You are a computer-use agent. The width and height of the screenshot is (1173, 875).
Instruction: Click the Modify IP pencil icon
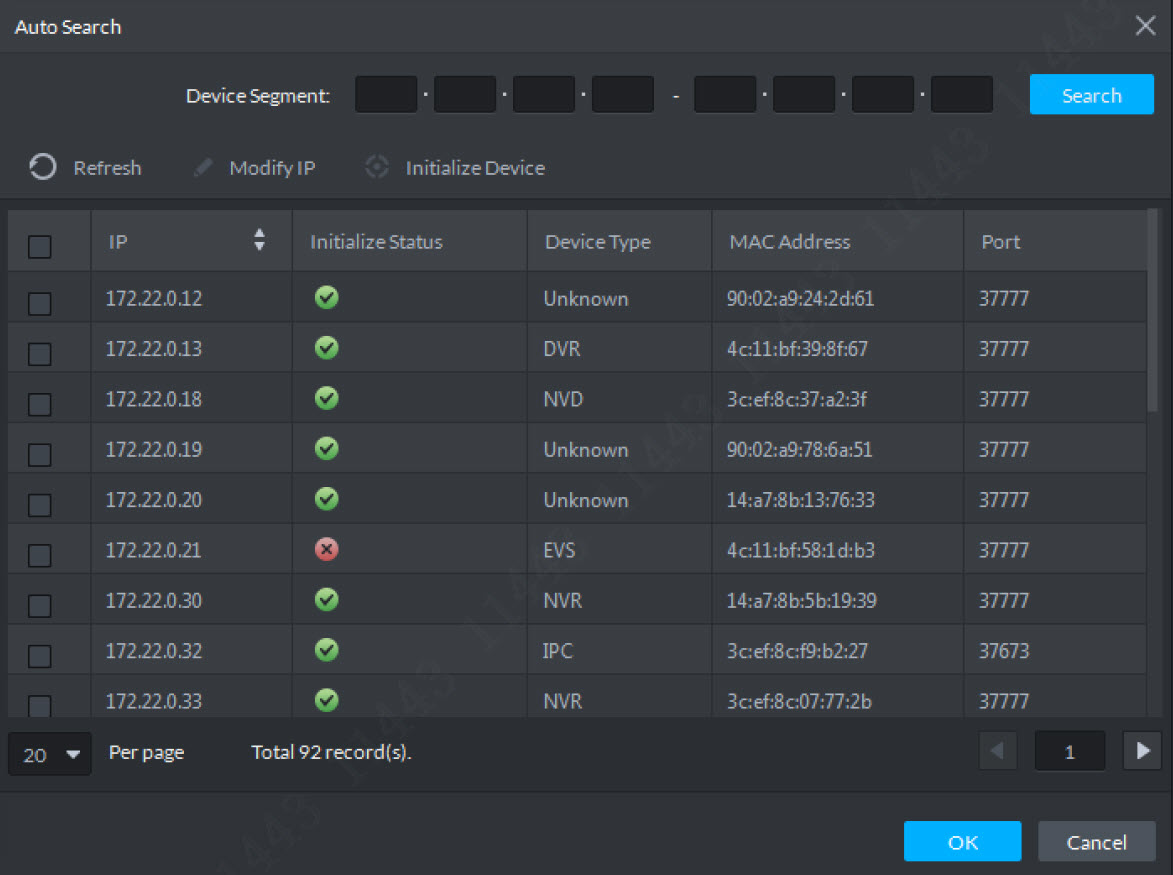(x=204, y=168)
